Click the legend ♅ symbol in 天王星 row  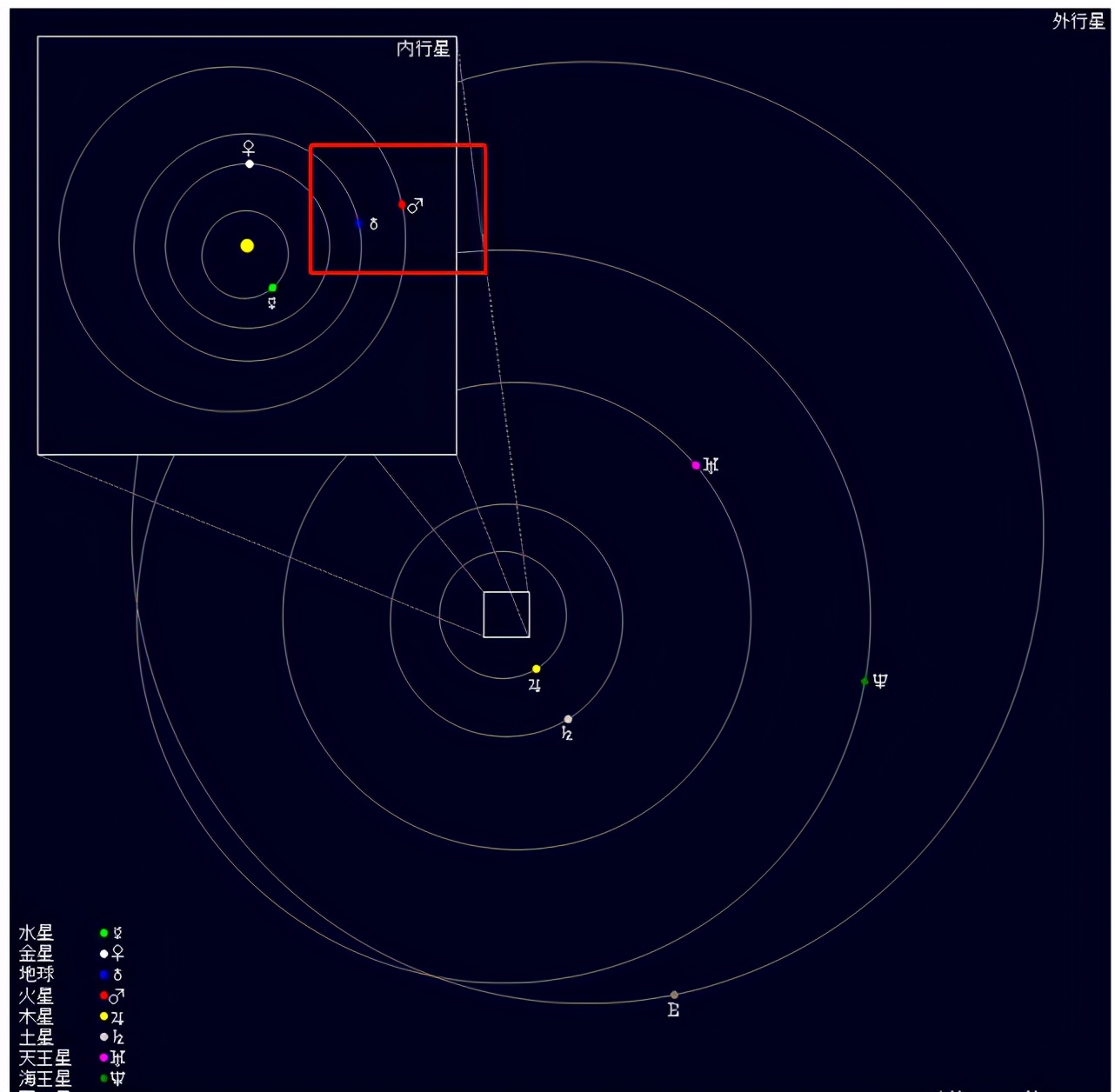117,1058
